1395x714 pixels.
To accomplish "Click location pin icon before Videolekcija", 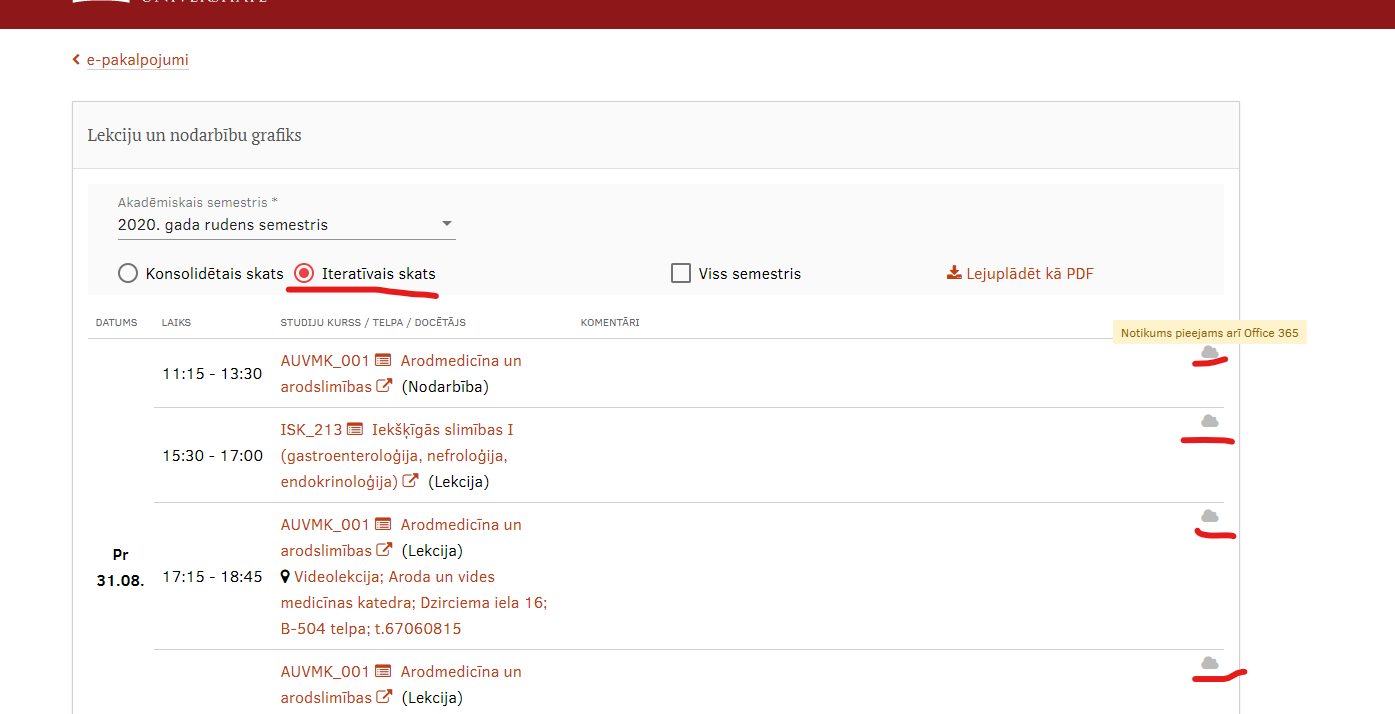I will pyautogui.click(x=286, y=577).
